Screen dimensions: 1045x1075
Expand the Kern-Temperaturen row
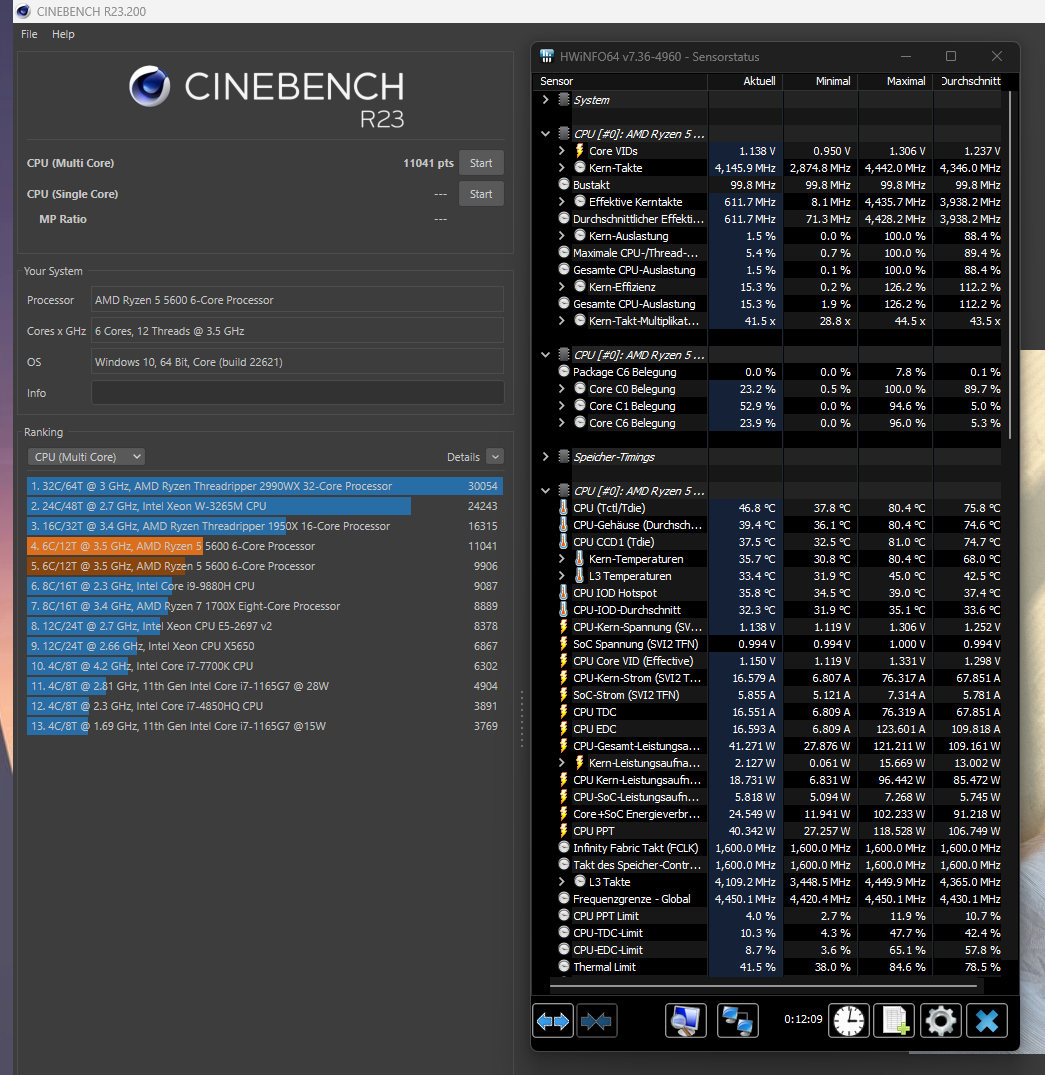point(562,559)
